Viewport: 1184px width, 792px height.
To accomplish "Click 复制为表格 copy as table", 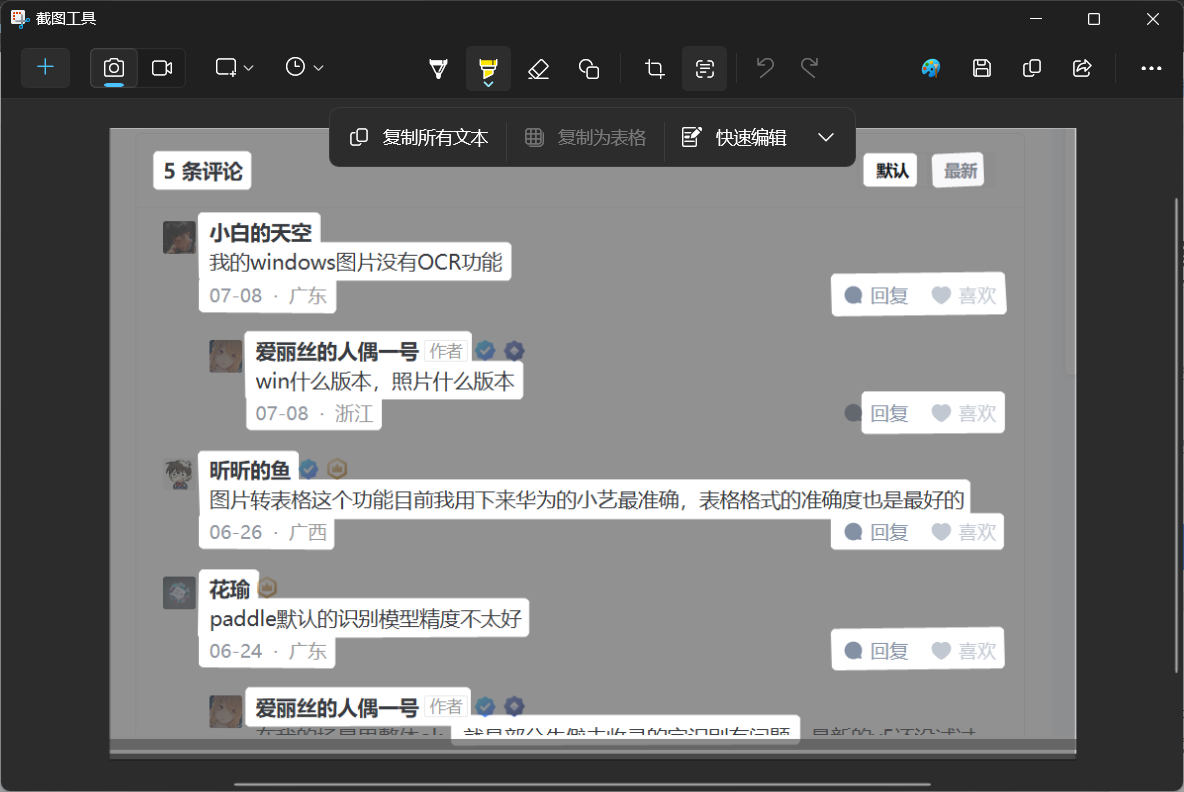I will [586, 137].
